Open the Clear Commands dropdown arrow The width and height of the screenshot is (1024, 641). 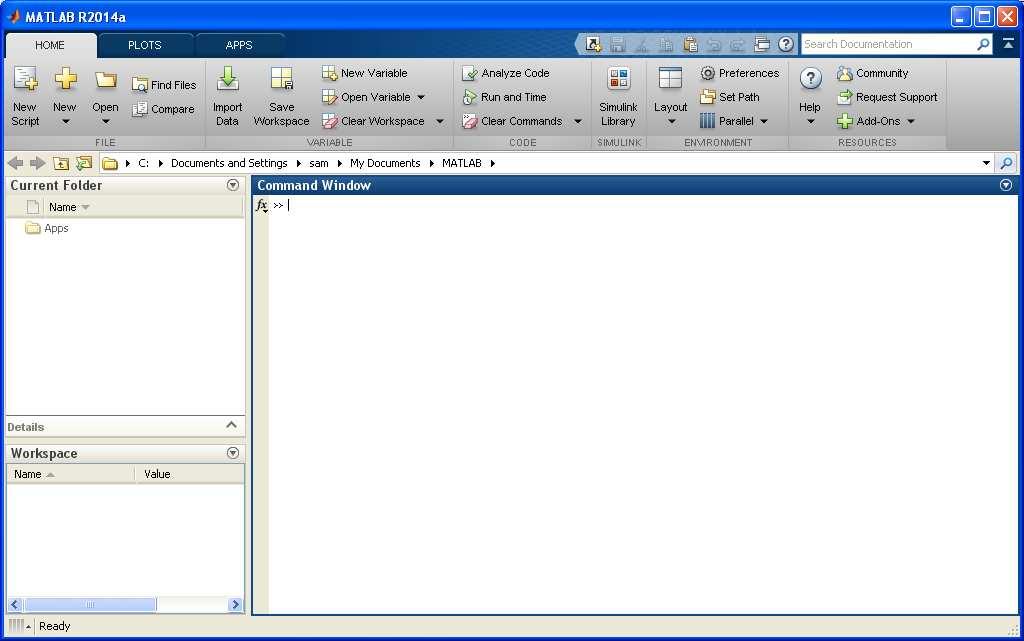[578, 121]
